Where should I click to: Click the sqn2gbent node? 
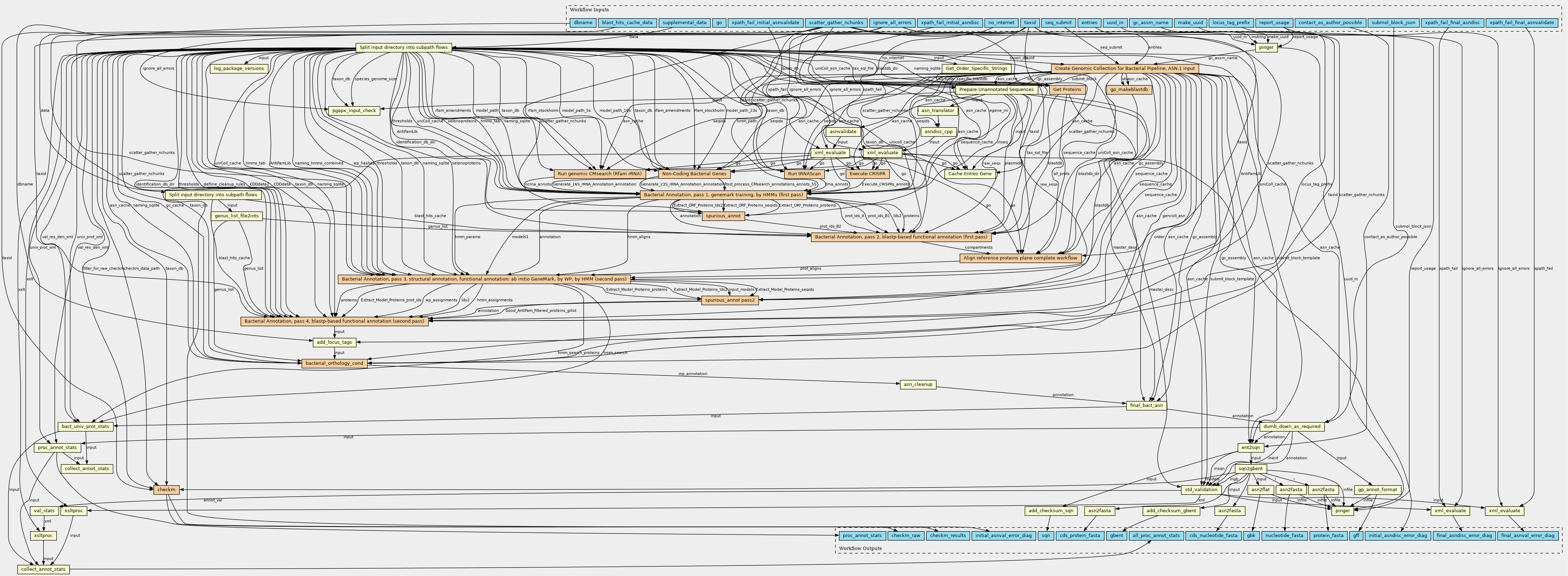click(1250, 469)
